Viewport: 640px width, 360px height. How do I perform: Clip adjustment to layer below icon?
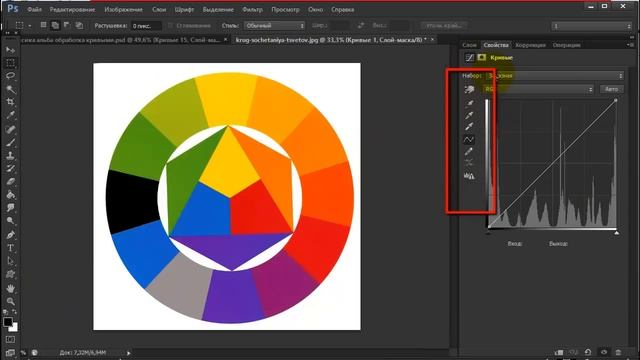coord(559,352)
